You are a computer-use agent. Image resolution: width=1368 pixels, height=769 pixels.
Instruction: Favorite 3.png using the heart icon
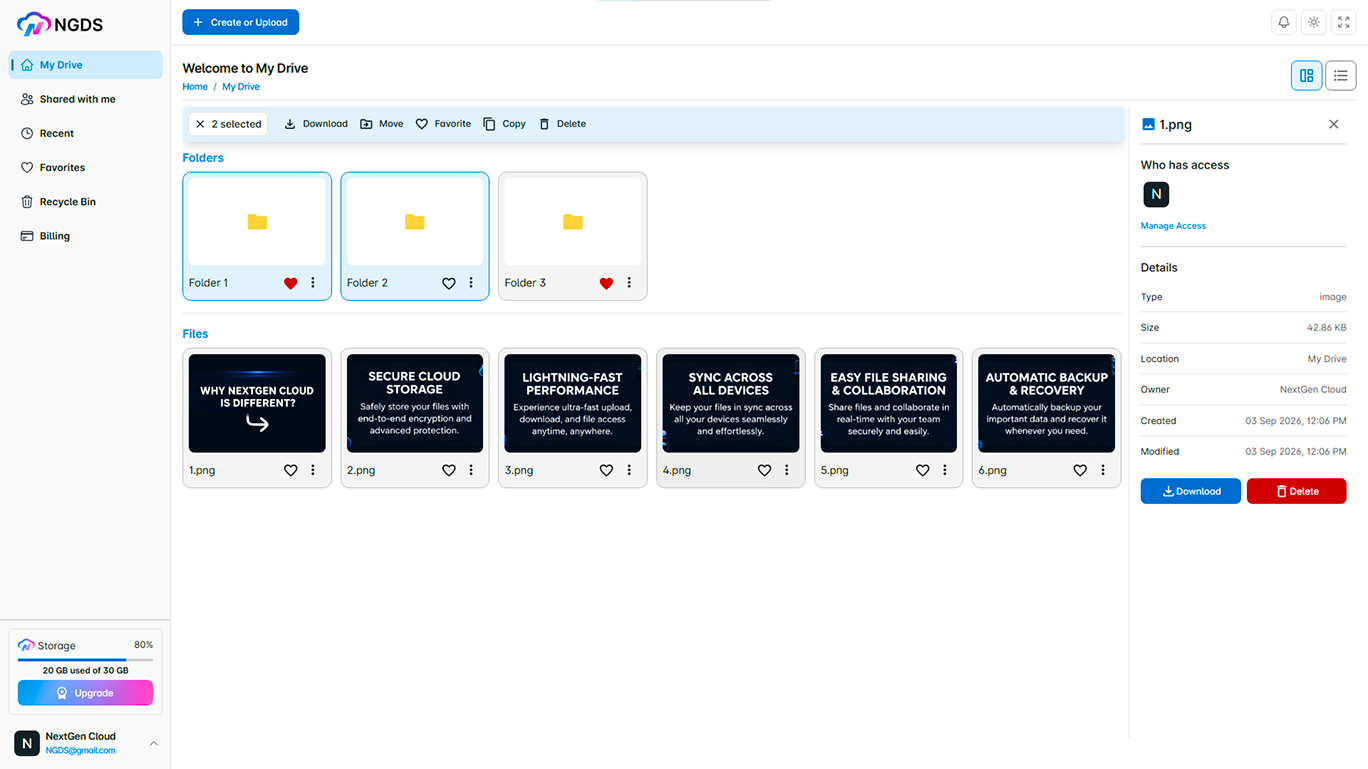pos(606,470)
